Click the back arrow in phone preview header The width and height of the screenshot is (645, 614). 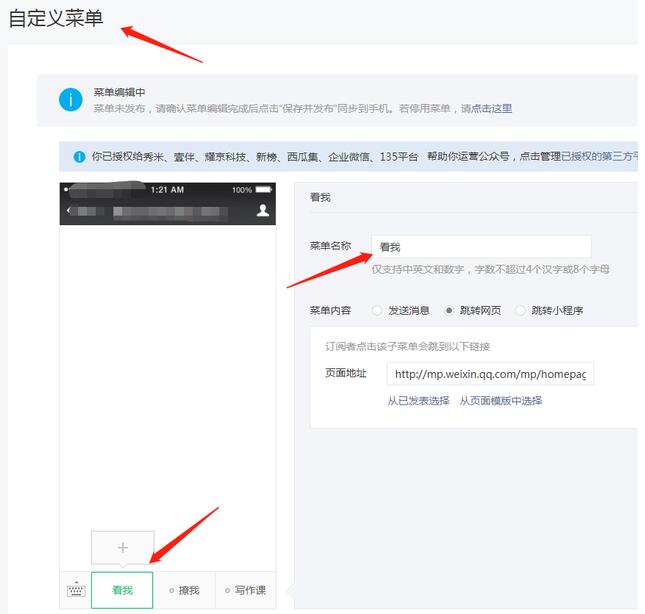coord(69,211)
